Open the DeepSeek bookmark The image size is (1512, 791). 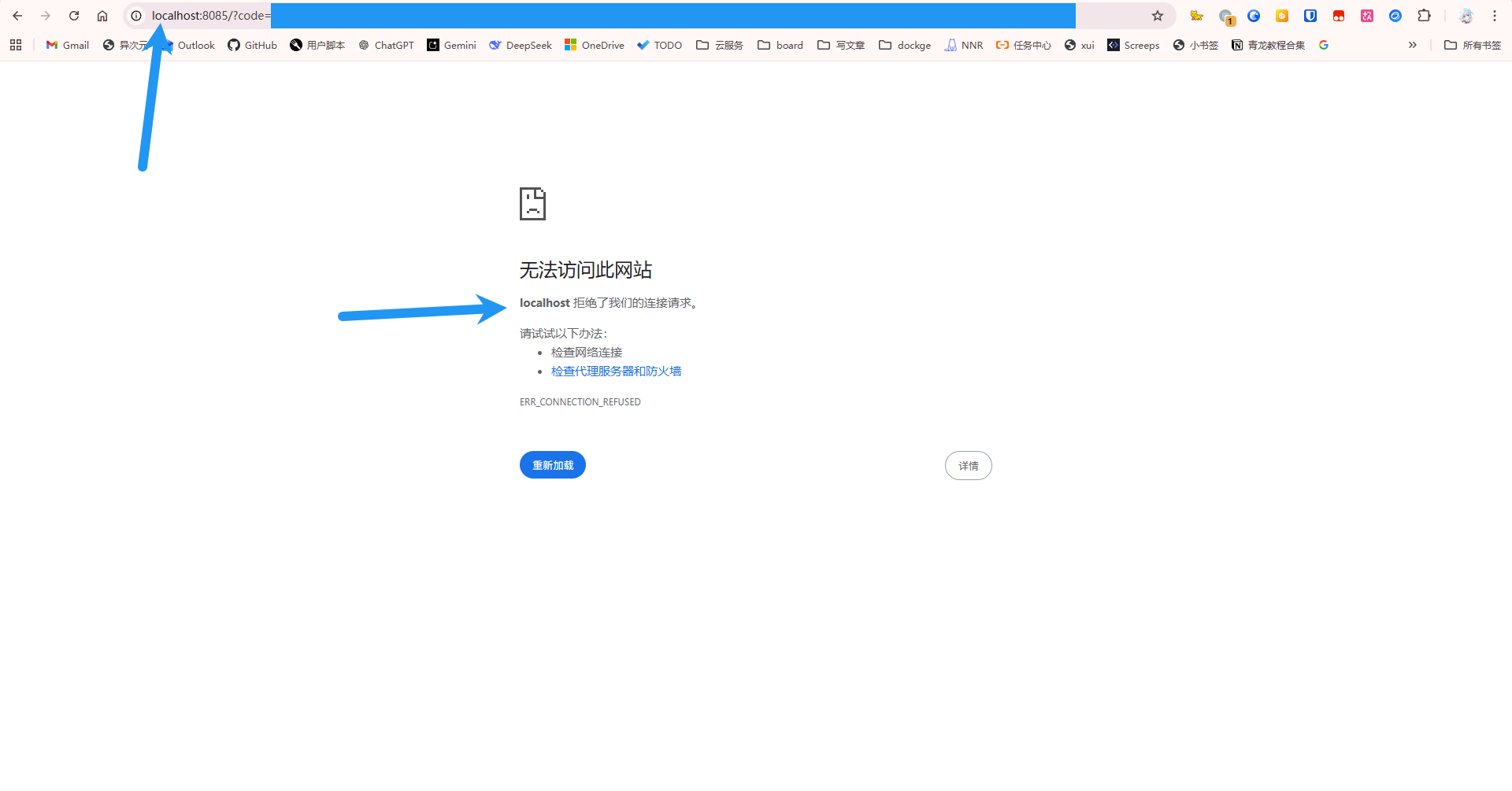[521, 45]
